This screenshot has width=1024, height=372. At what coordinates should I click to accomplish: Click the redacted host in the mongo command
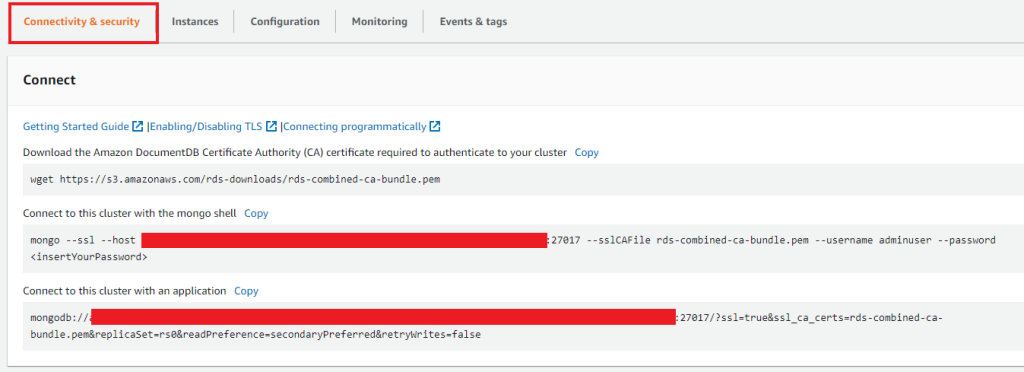click(x=344, y=240)
